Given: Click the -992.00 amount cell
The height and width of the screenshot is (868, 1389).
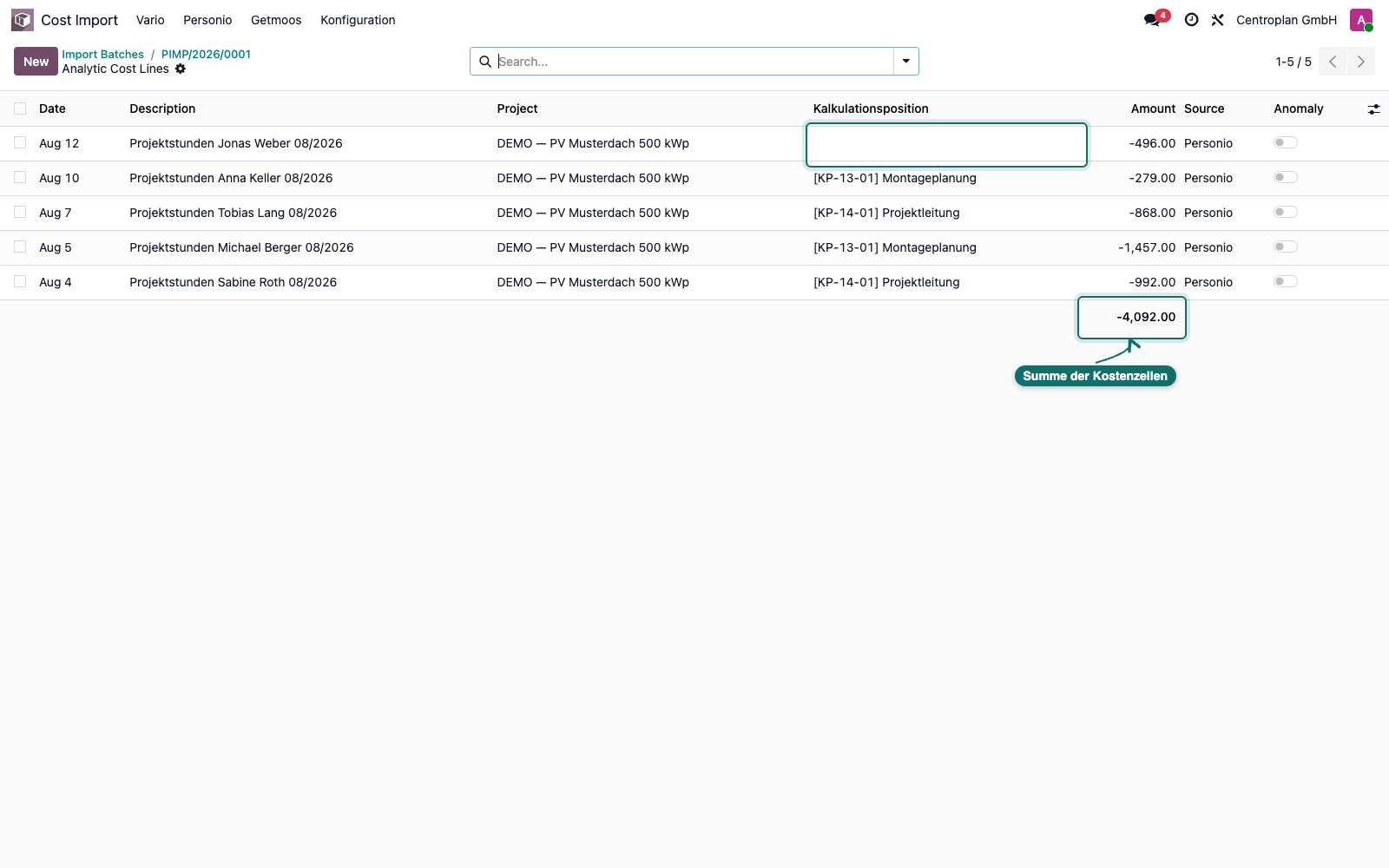Looking at the screenshot, I should (x=1152, y=282).
